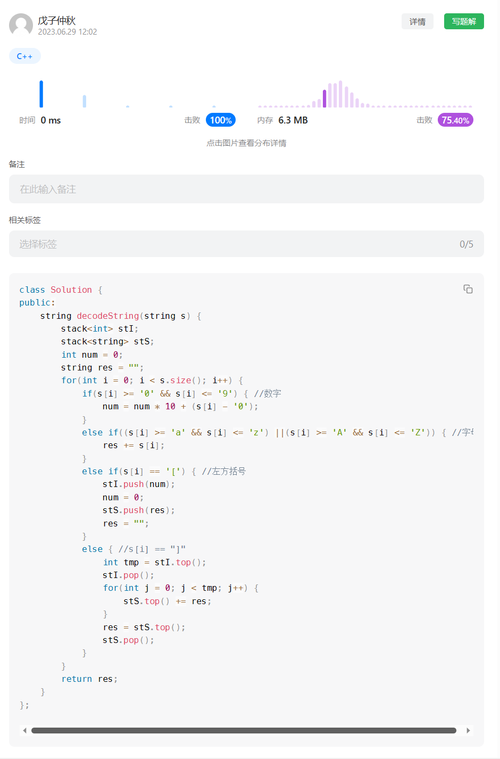This screenshot has width=500, height=759.
Task: Click the horizontal code scrollbar
Action: 243,730
